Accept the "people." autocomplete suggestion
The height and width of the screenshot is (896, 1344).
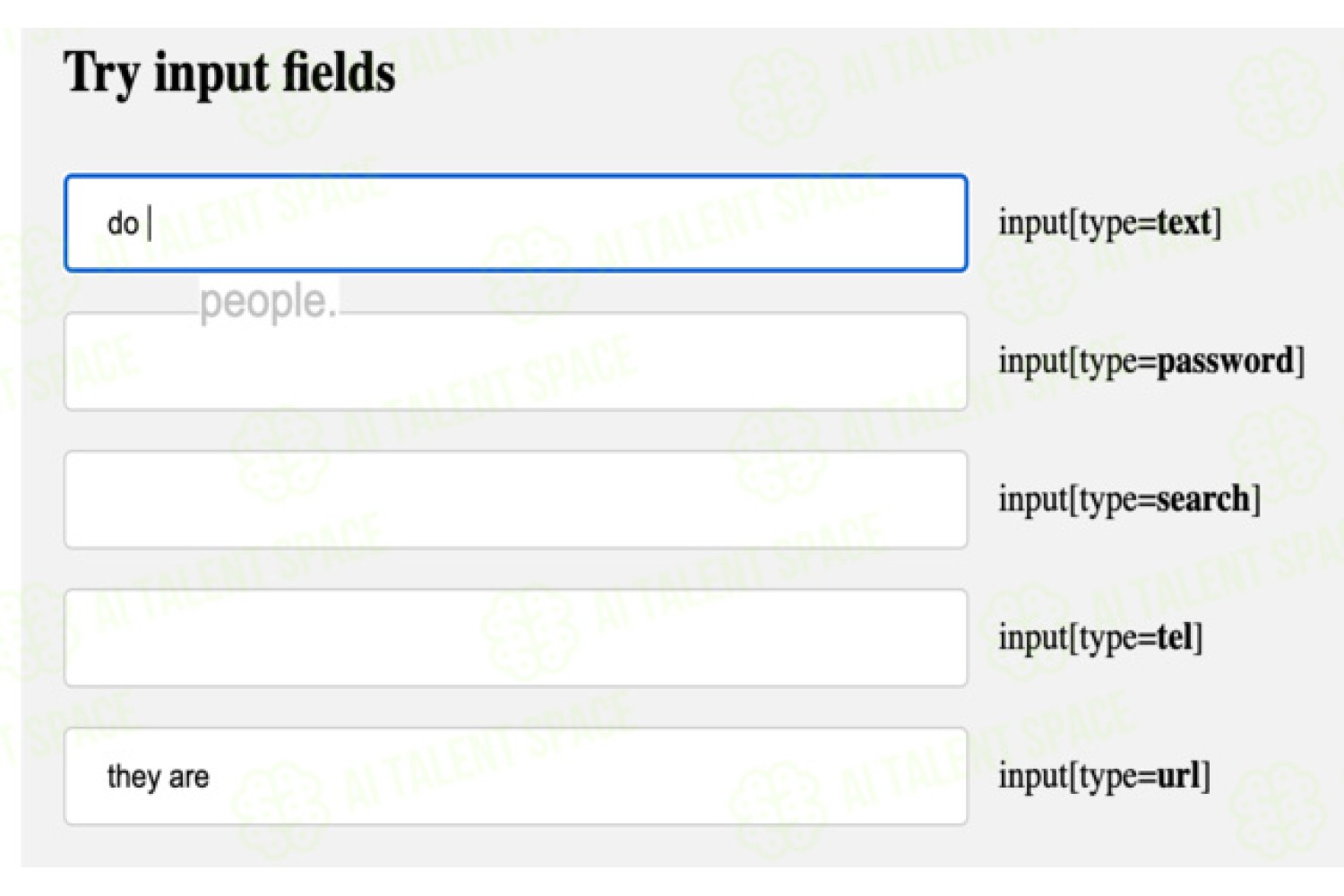268,303
